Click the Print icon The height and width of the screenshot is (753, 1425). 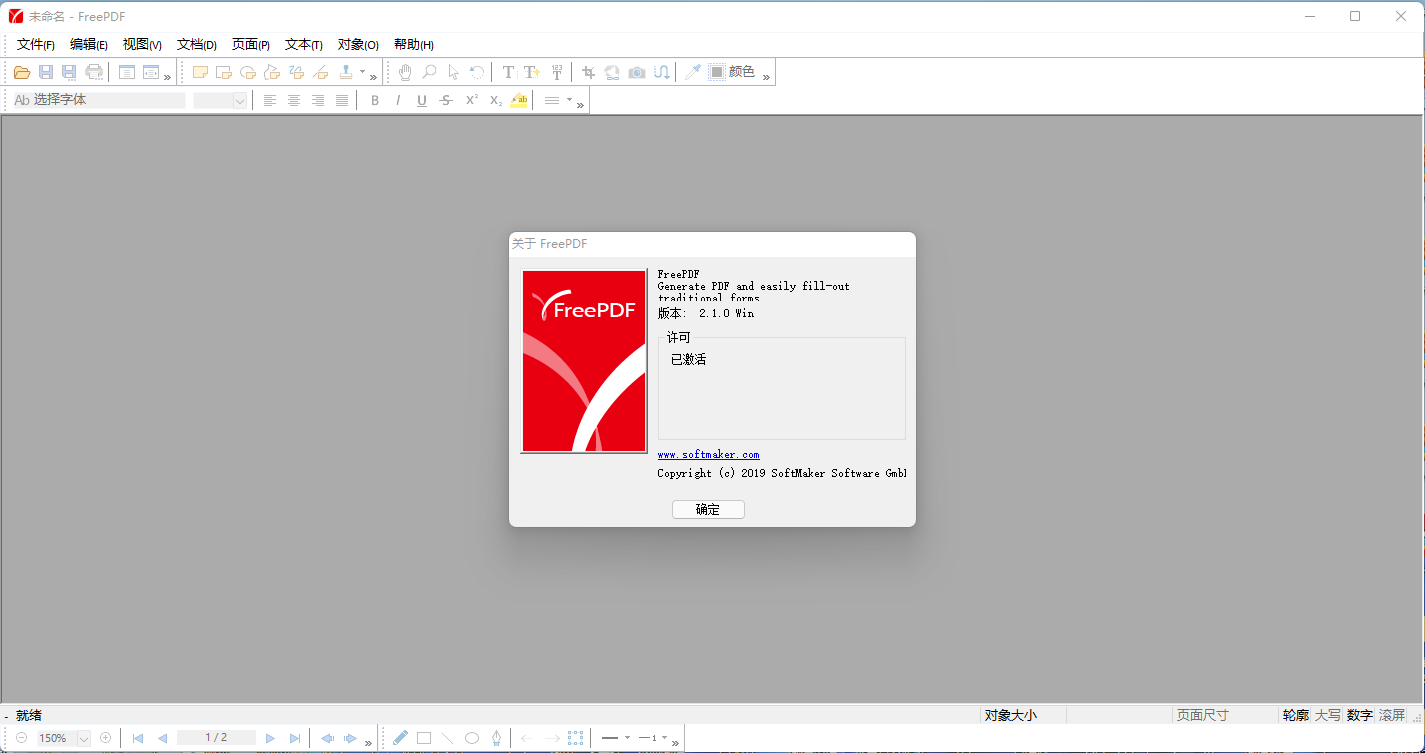click(x=94, y=72)
